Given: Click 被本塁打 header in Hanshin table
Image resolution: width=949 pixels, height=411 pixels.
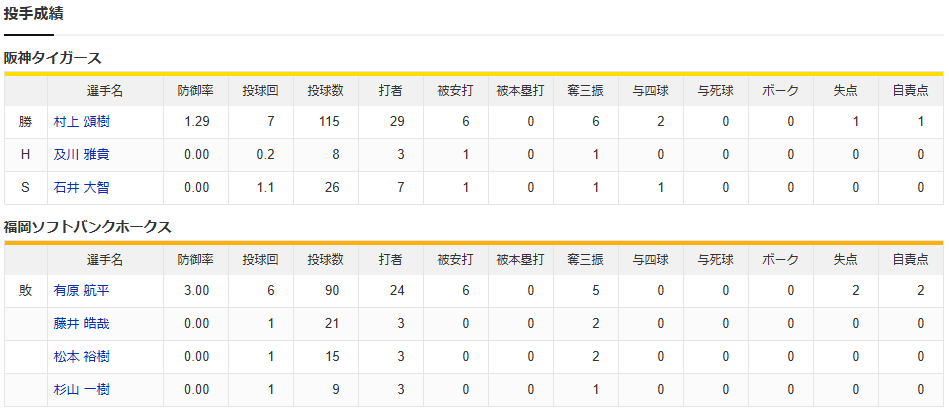Looking at the screenshot, I should (x=520, y=91).
